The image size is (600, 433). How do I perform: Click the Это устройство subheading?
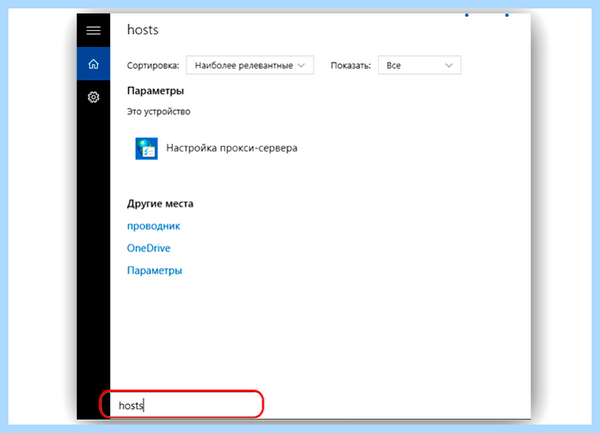point(158,112)
